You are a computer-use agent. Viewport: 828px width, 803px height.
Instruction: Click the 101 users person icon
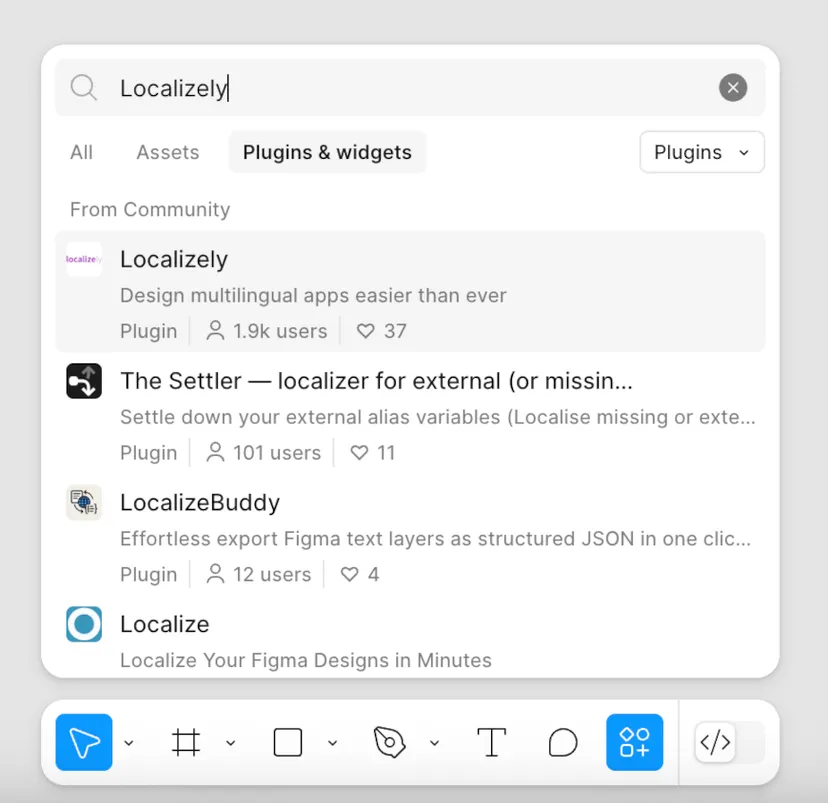[215, 452]
